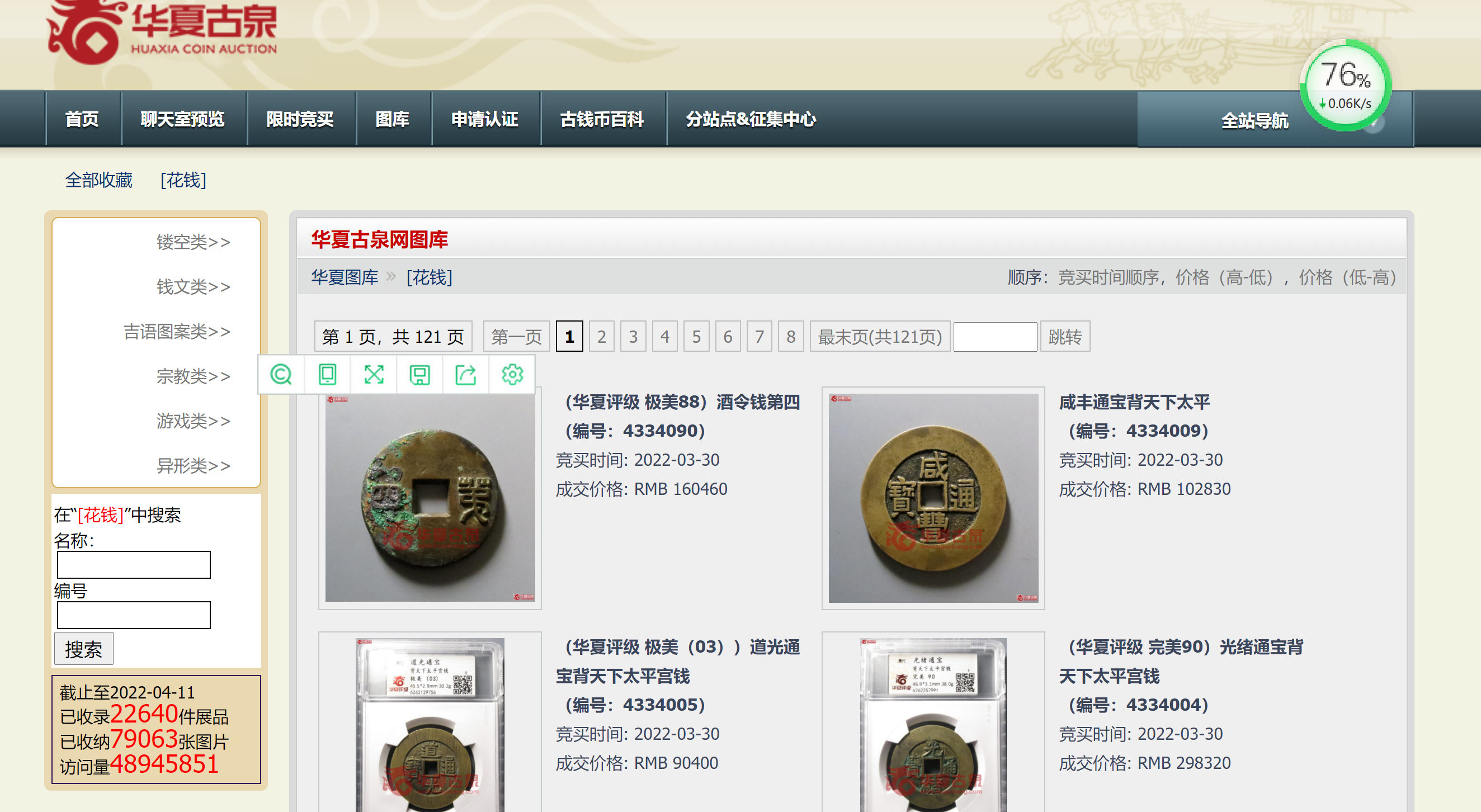Click the save disk icon in floating toolbar
1481x812 pixels.
click(419, 375)
